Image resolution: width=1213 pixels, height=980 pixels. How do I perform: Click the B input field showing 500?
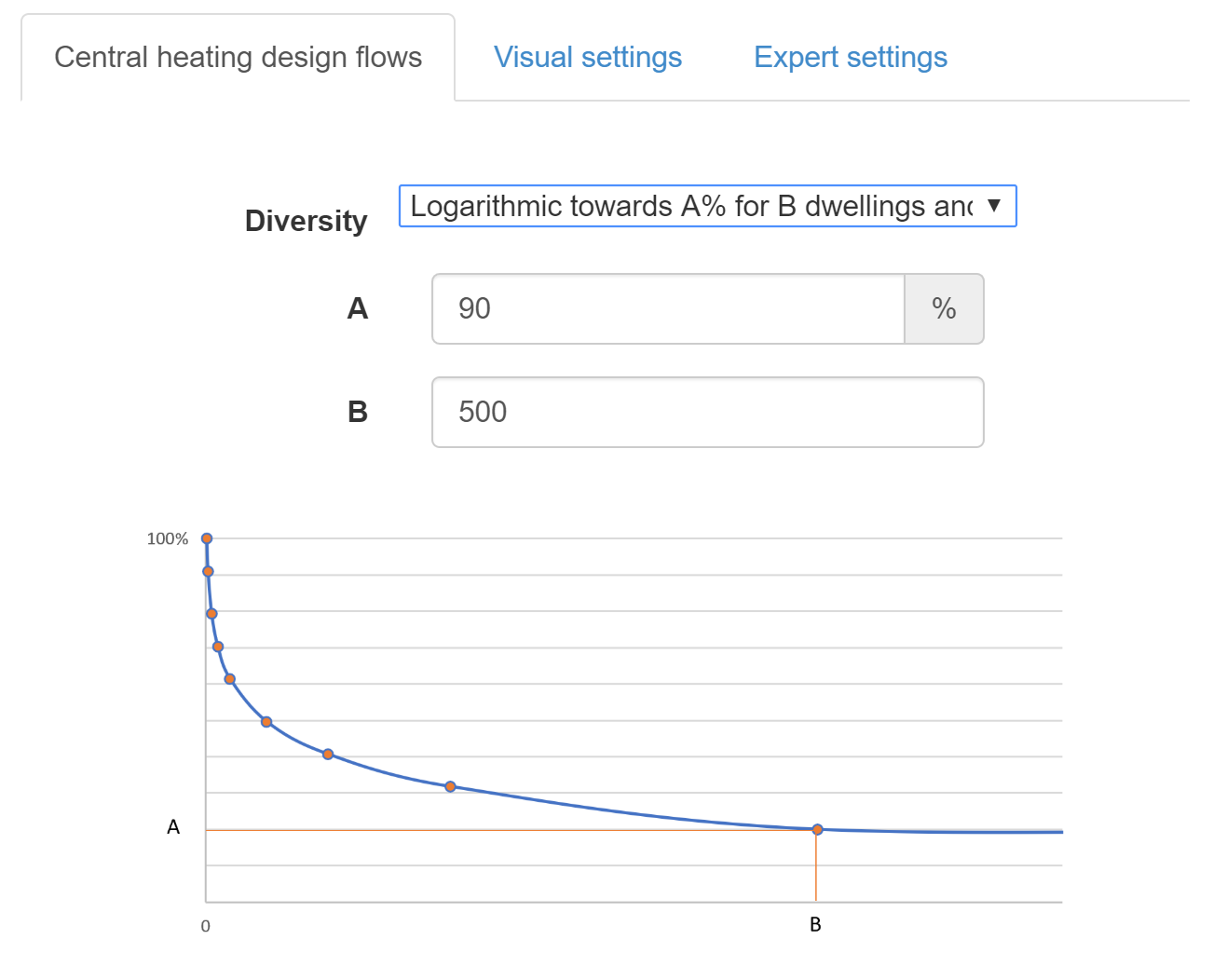tap(707, 413)
